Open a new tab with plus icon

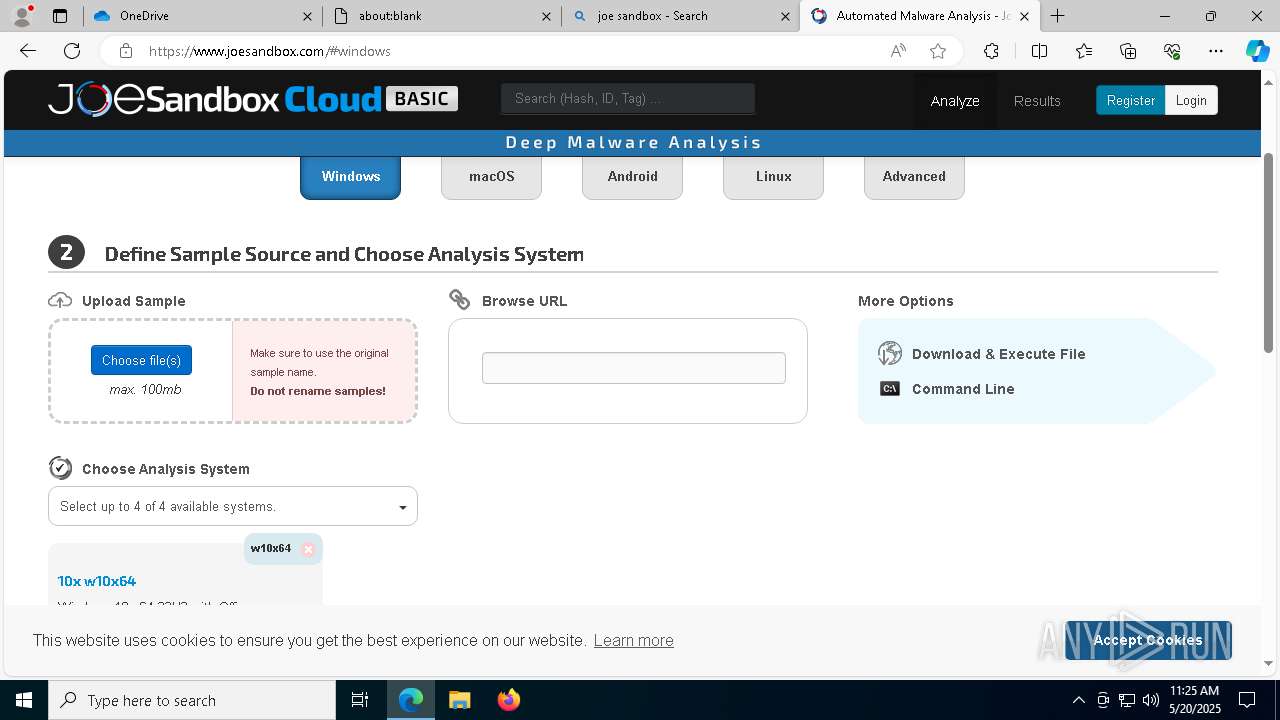[x=1057, y=16]
